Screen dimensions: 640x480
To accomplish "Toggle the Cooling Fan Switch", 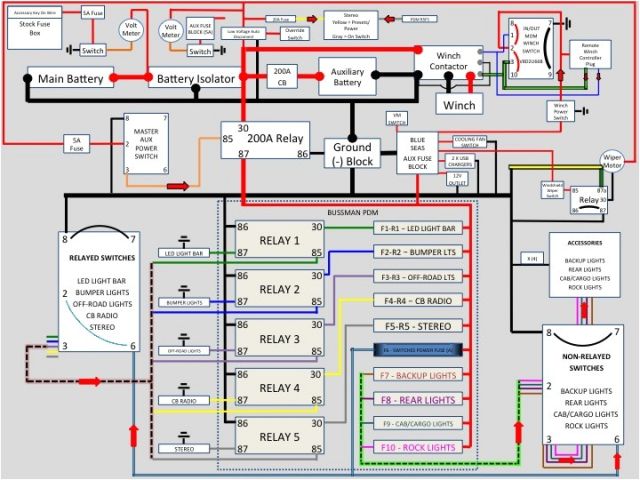I will (x=469, y=142).
